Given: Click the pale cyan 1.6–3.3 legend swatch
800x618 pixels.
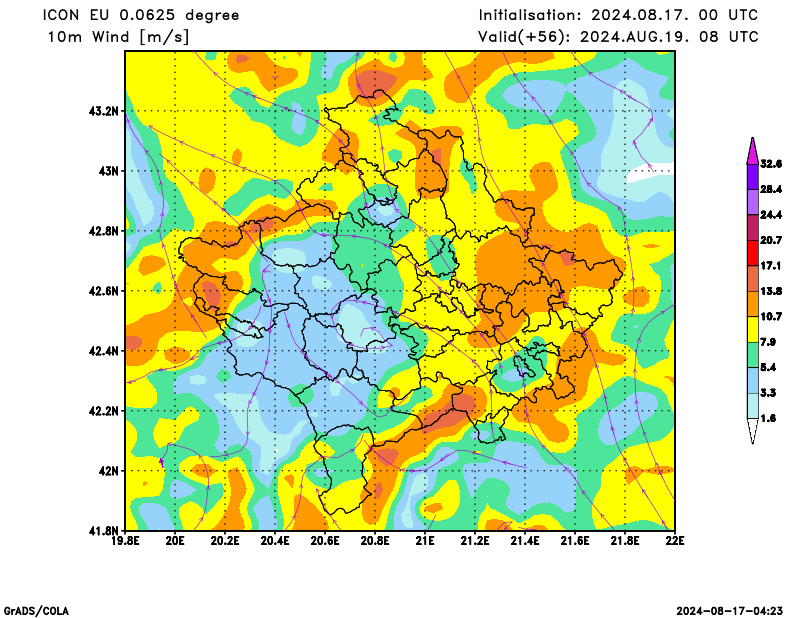Looking at the screenshot, I should pyautogui.click(x=752, y=406).
